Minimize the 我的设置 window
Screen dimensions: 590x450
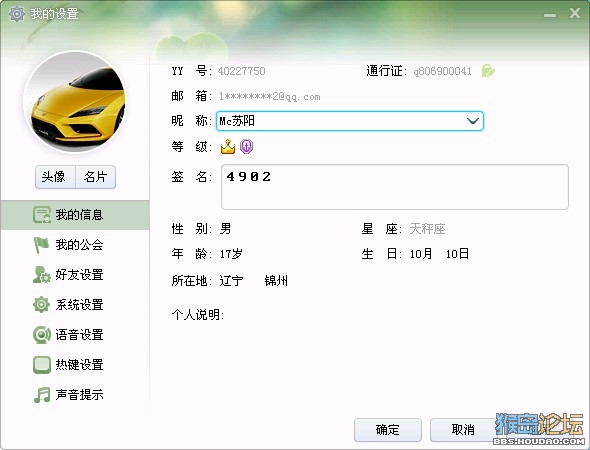coord(550,15)
